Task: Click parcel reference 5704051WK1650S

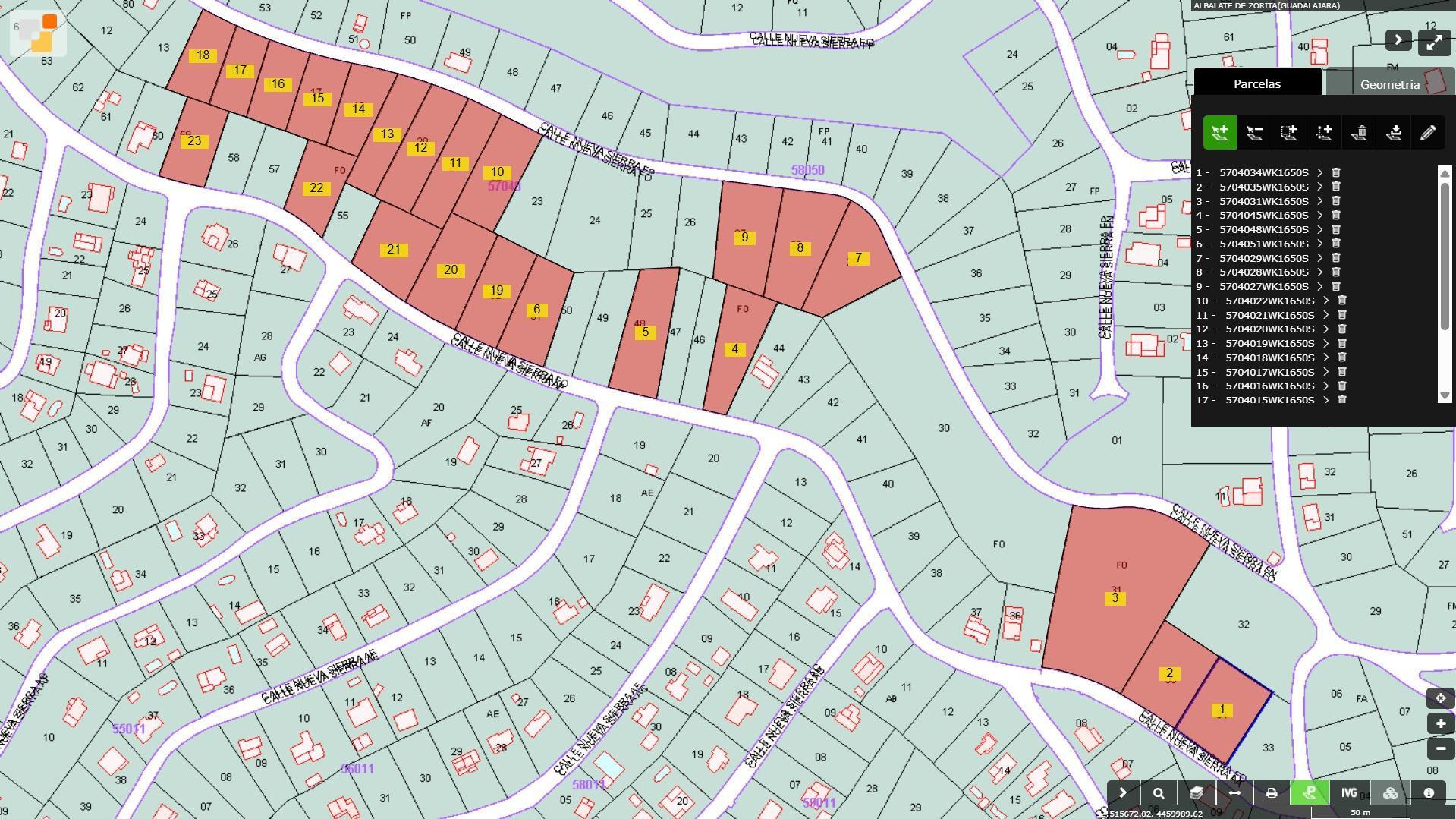Action: pyautogui.click(x=1264, y=244)
